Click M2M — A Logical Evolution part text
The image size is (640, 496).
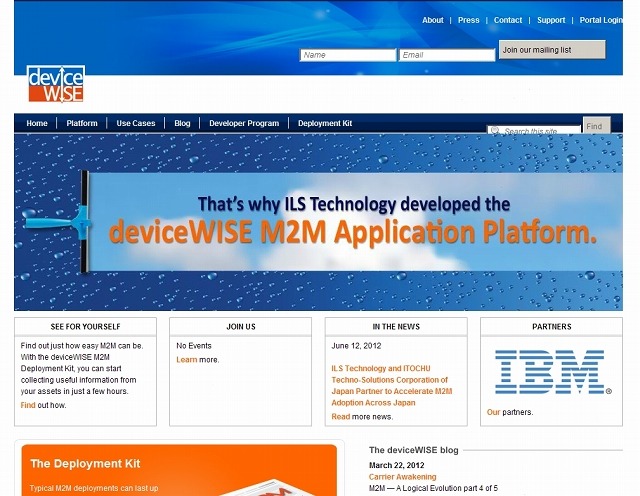pyautogui.click(x=433, y=488)
